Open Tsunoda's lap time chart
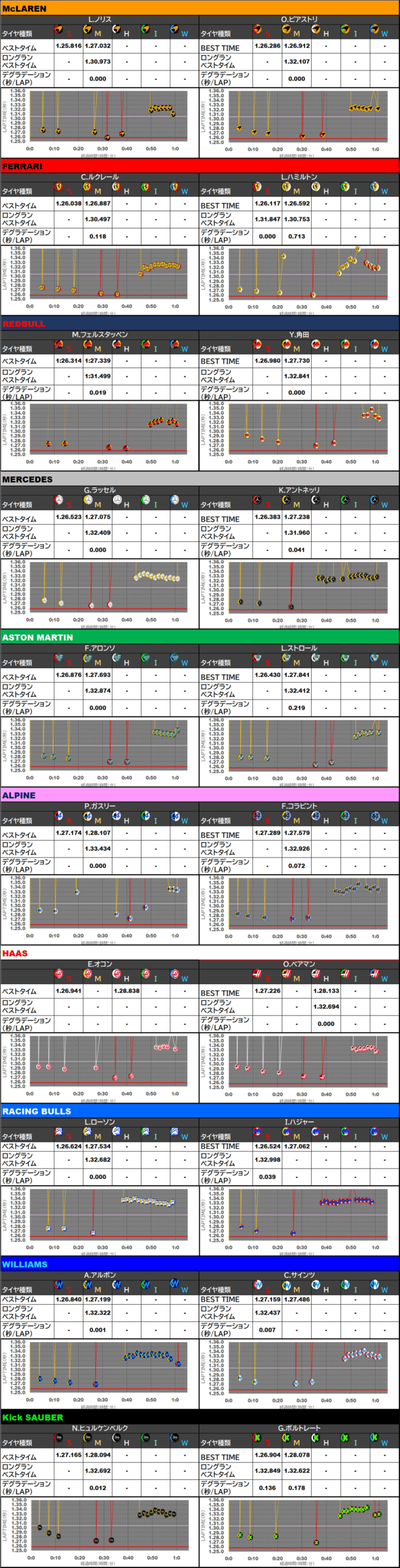Screen dimensions: 400x1568 [x=299, y=436]
